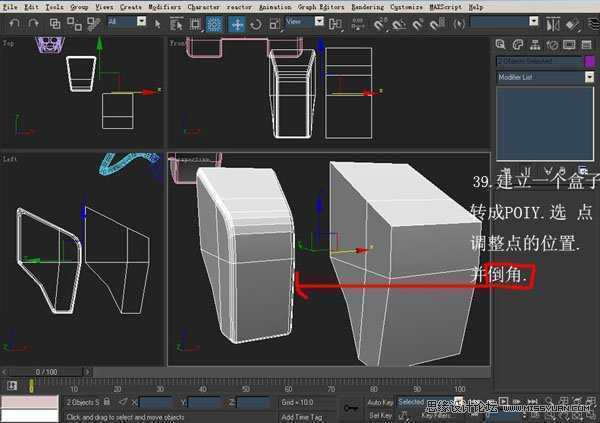Open the Group menu
The width and height of the screenshot is (600, 423).
tap(79, 7)
